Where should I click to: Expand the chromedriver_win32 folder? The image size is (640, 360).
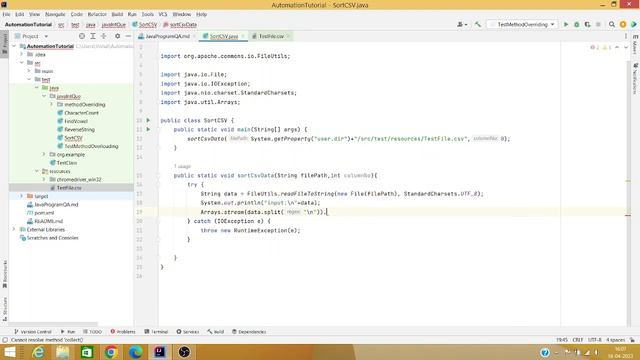44,179
